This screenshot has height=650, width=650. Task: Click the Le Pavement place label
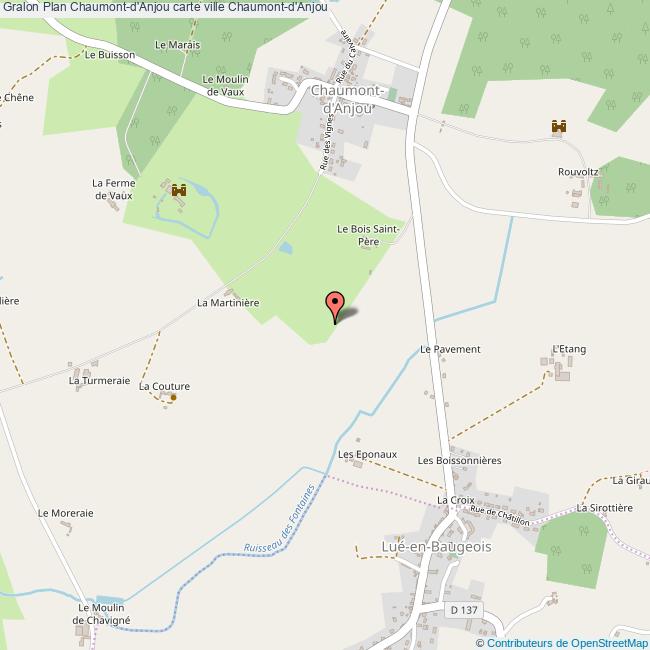pos(450,349)
